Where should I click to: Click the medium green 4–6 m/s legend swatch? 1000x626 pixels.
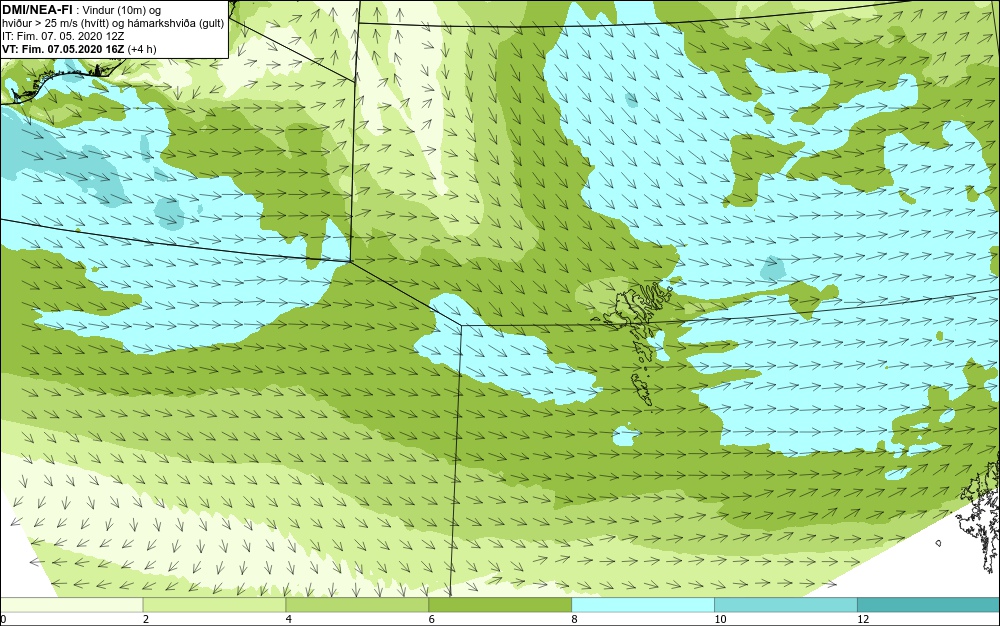pyautogui.click(x=357, y=605)
